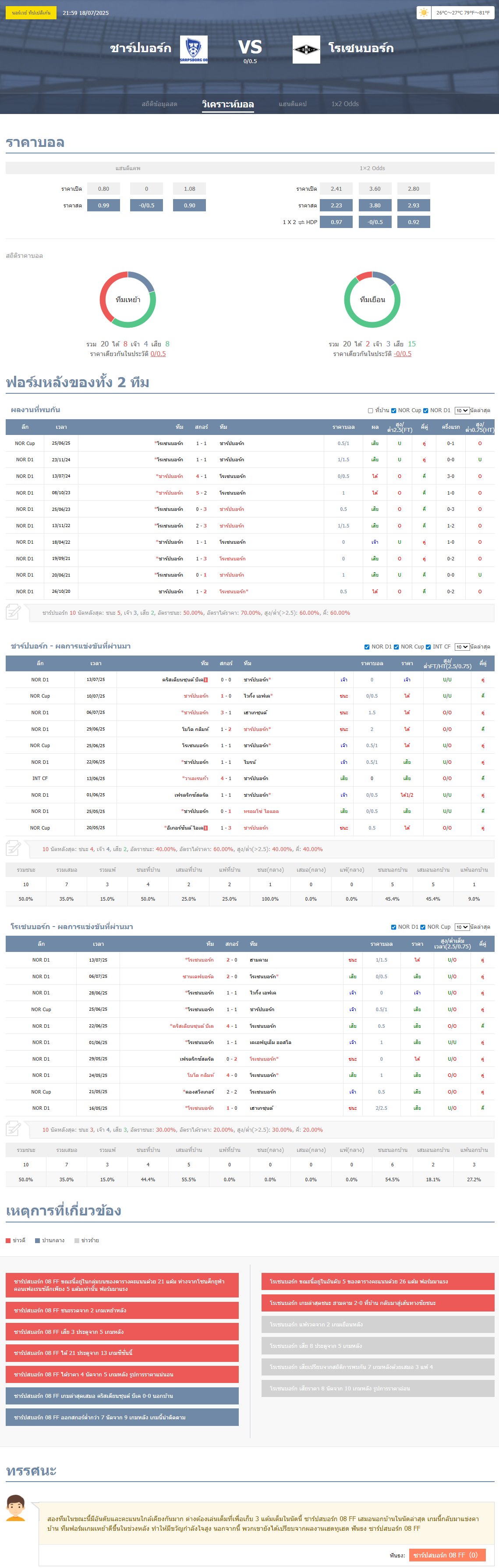Click Rosenborg conceded 8 goals news item
The width and height of the screenshot is (499, 1568).
tap(378, 1346)
